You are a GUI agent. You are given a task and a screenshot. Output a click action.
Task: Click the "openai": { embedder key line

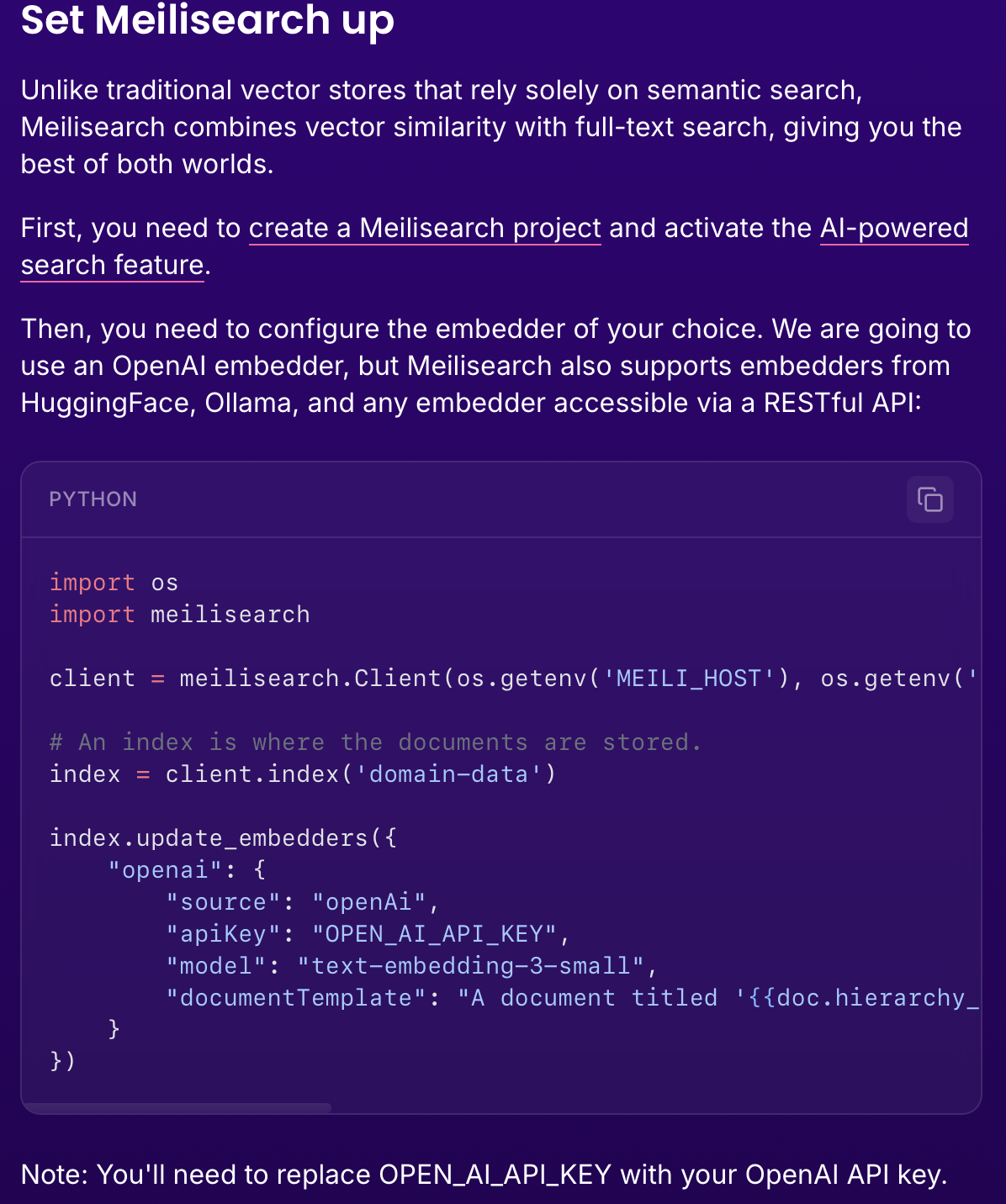pos(187,870)
